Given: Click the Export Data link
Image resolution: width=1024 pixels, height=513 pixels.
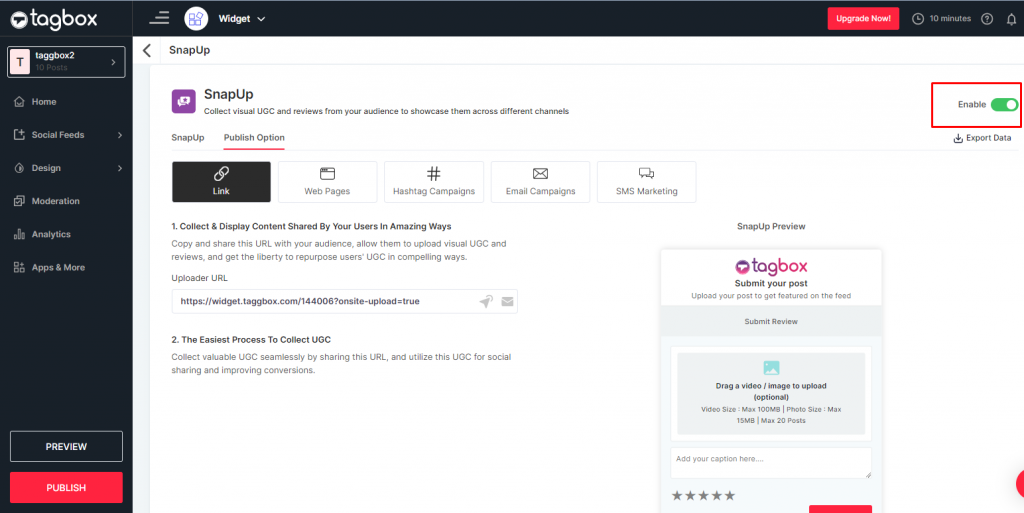Looking at the screenshot, I should coord(982,138).
